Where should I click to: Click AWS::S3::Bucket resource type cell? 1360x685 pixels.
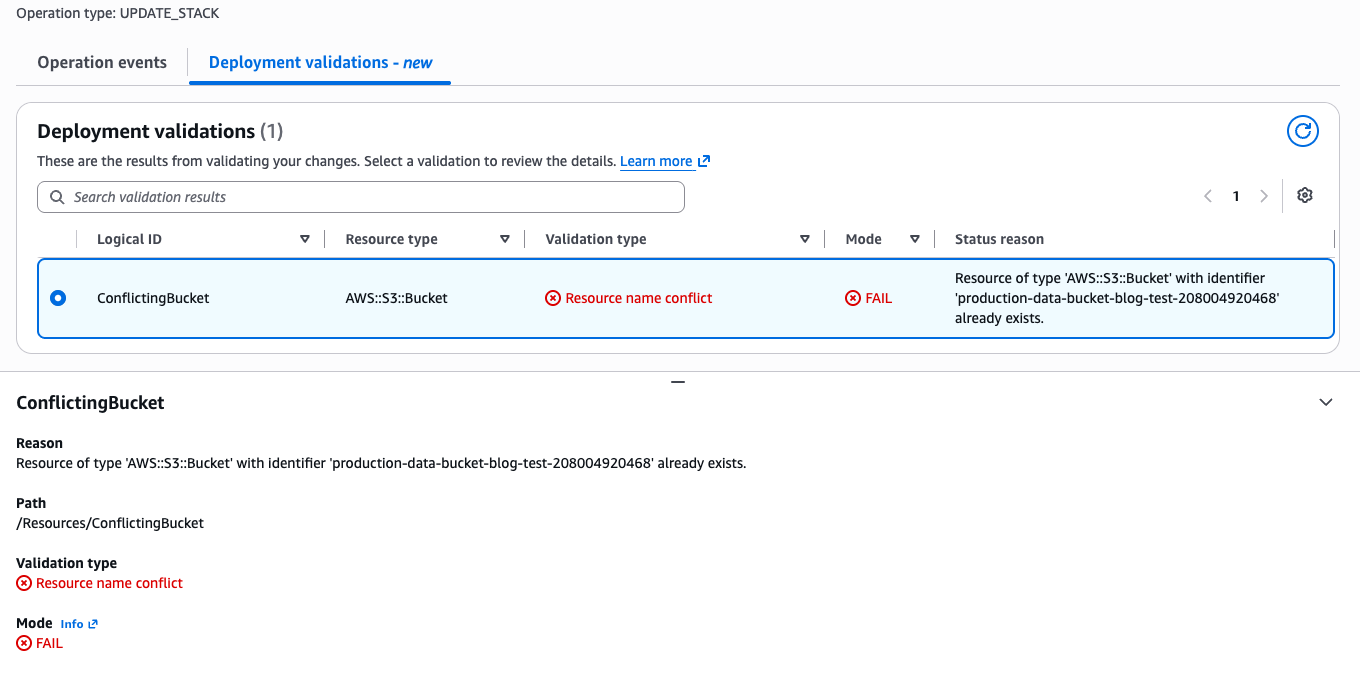click(x=397, y=298)
